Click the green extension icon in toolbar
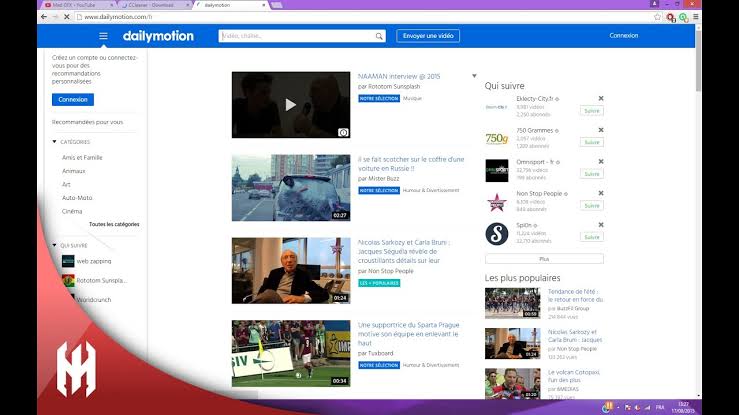Viewport: 739px width, 415px height. coord(683,17)
